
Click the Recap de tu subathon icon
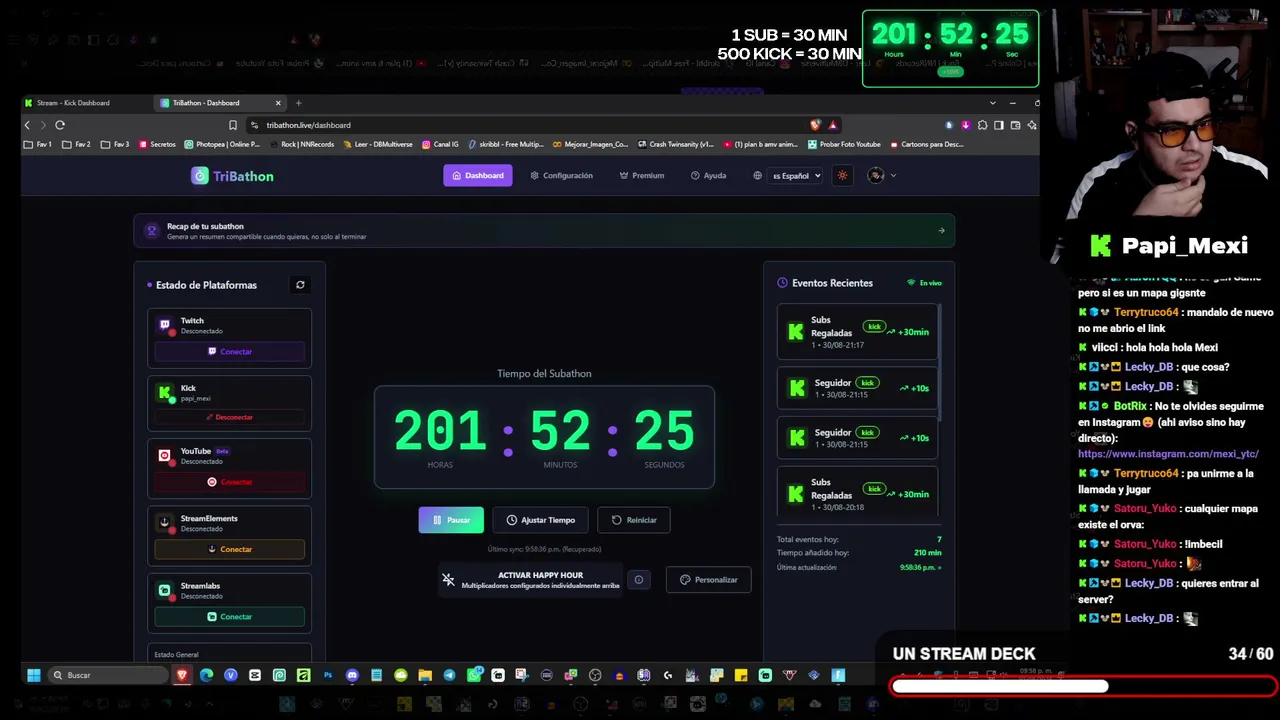tap(151, 231)
